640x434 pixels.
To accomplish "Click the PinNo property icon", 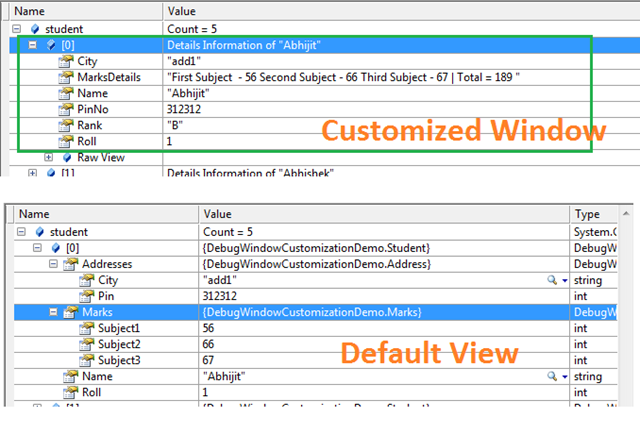I will tap(66, 110).
